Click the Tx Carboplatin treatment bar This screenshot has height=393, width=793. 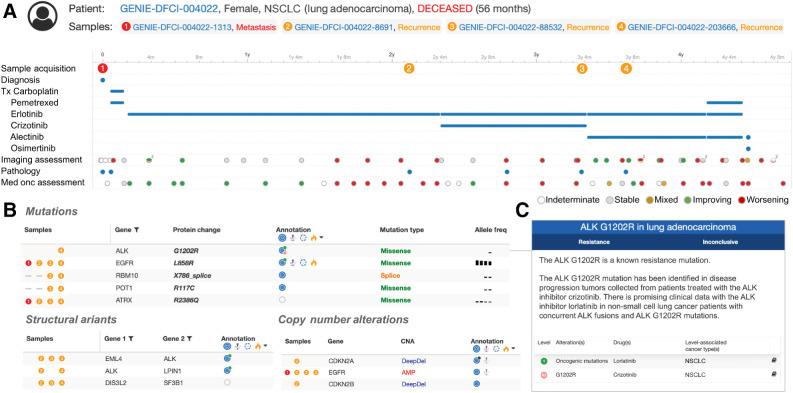pos(117,91)
